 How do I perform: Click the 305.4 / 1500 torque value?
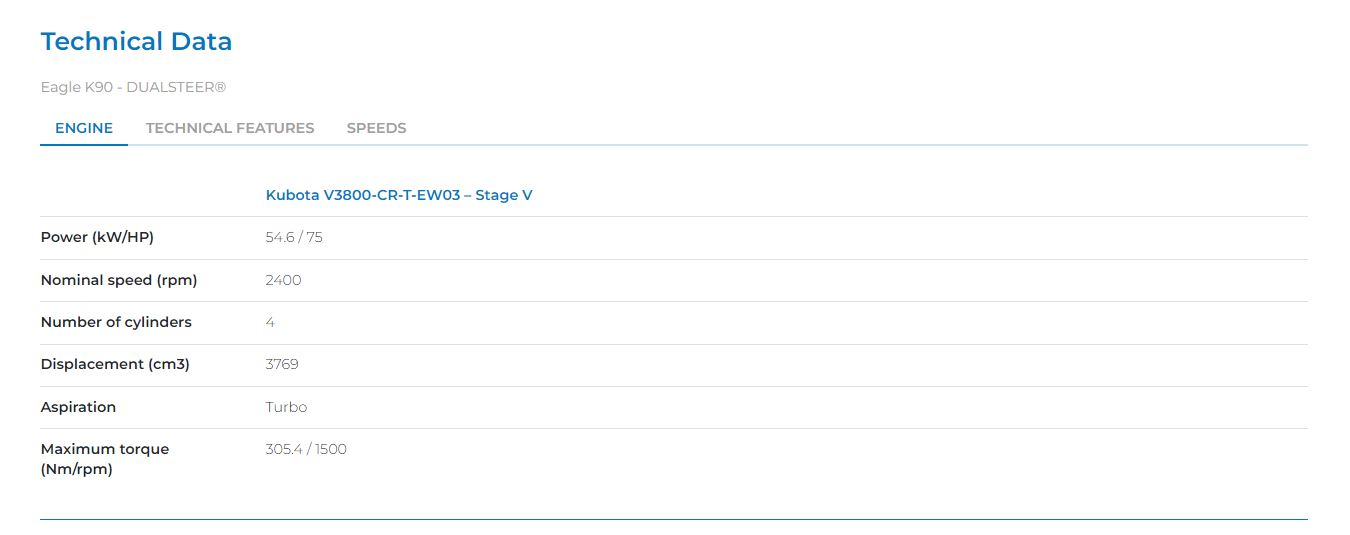coord(306,449)
